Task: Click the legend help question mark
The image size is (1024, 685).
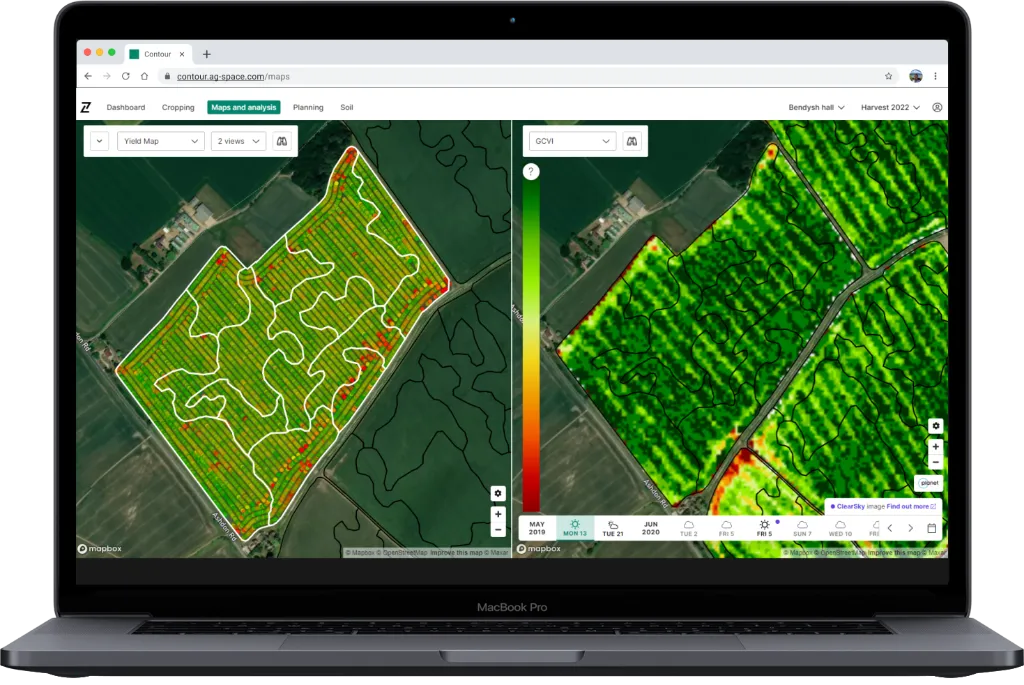Action: click(x=531, y=172)
